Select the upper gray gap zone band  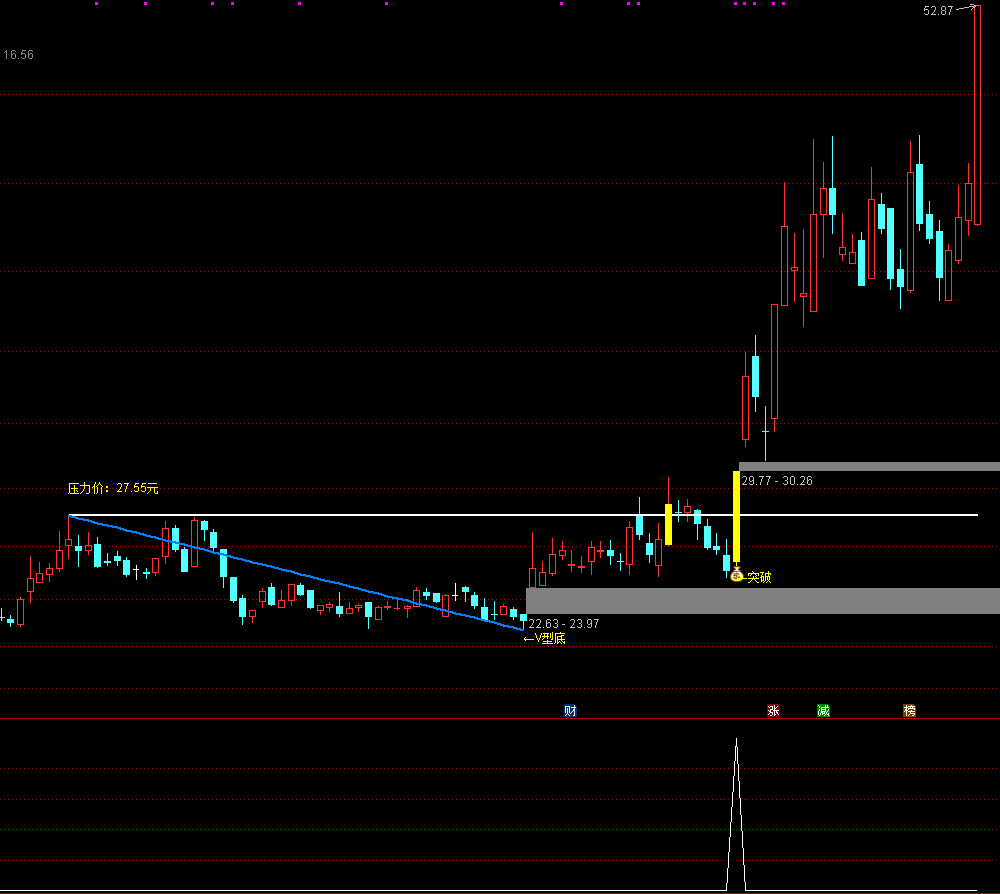(x=868, y=466)
